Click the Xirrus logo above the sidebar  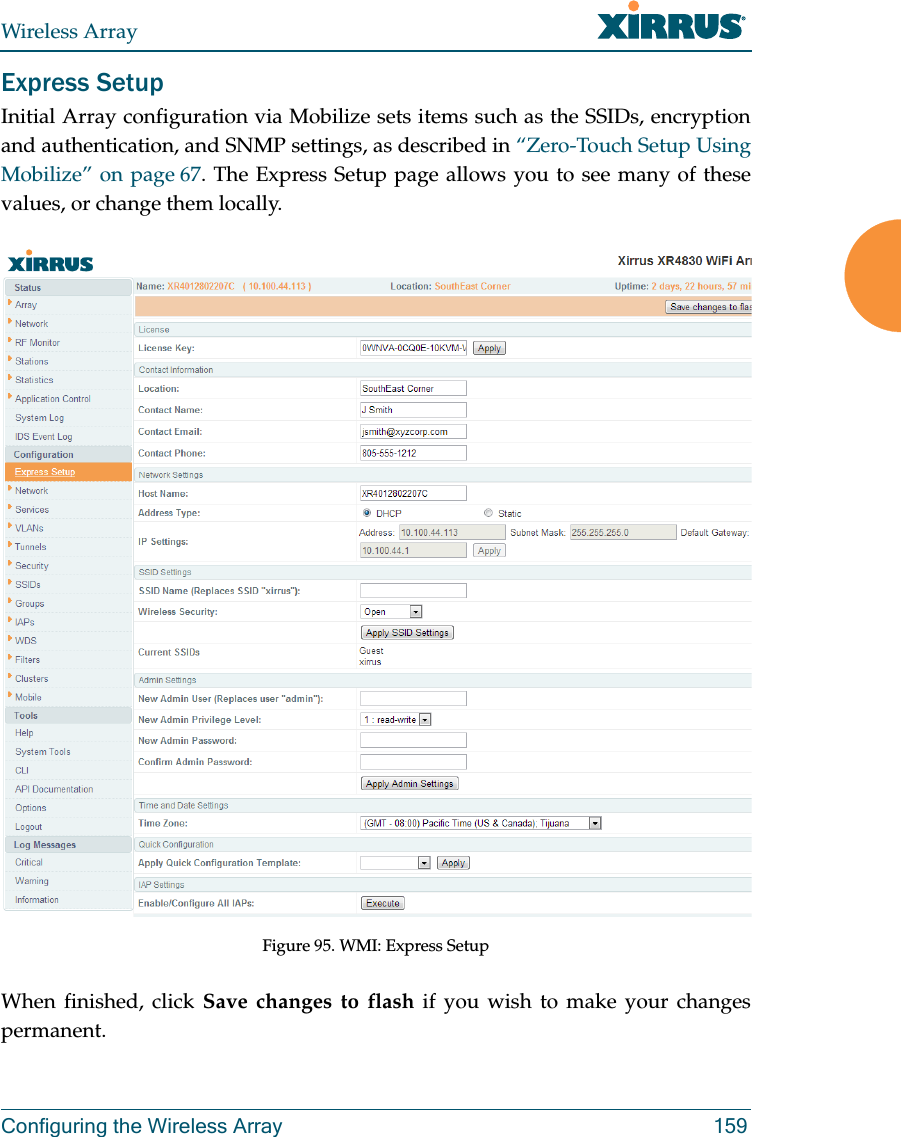[50, 261]
